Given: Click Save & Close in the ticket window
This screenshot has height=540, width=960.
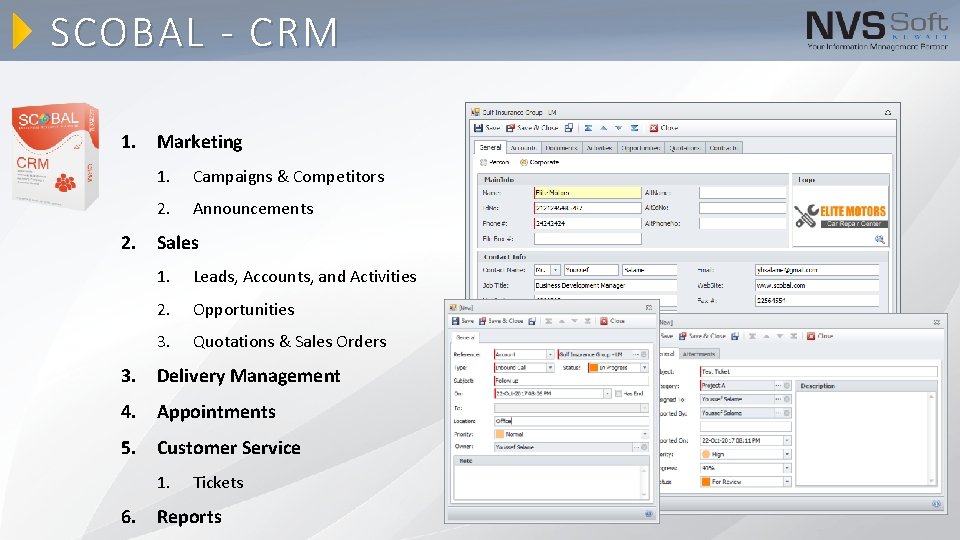Looking at the screenshot, I should (702, 336).
